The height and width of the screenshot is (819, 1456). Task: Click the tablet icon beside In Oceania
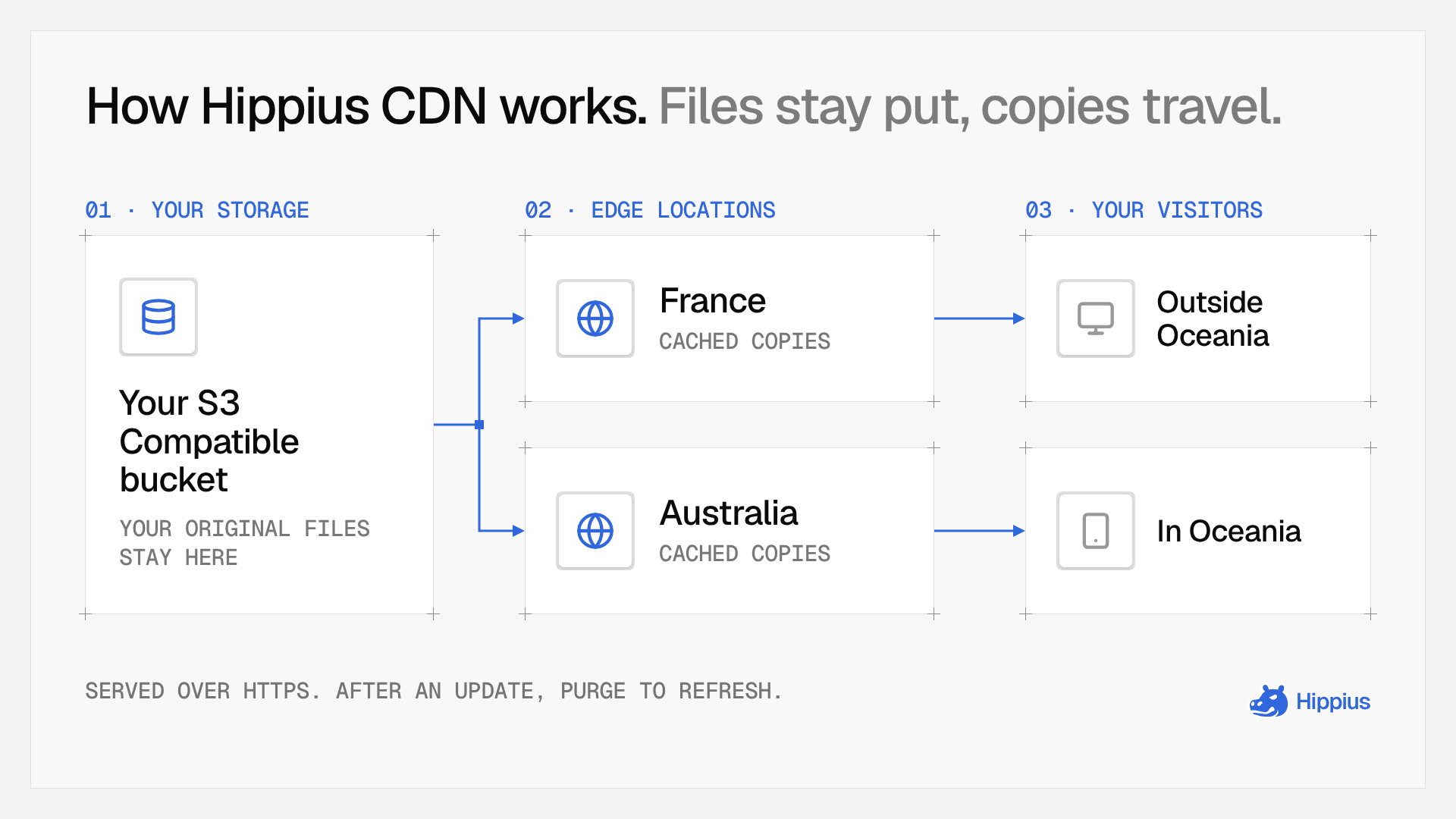coord(1096,531)
